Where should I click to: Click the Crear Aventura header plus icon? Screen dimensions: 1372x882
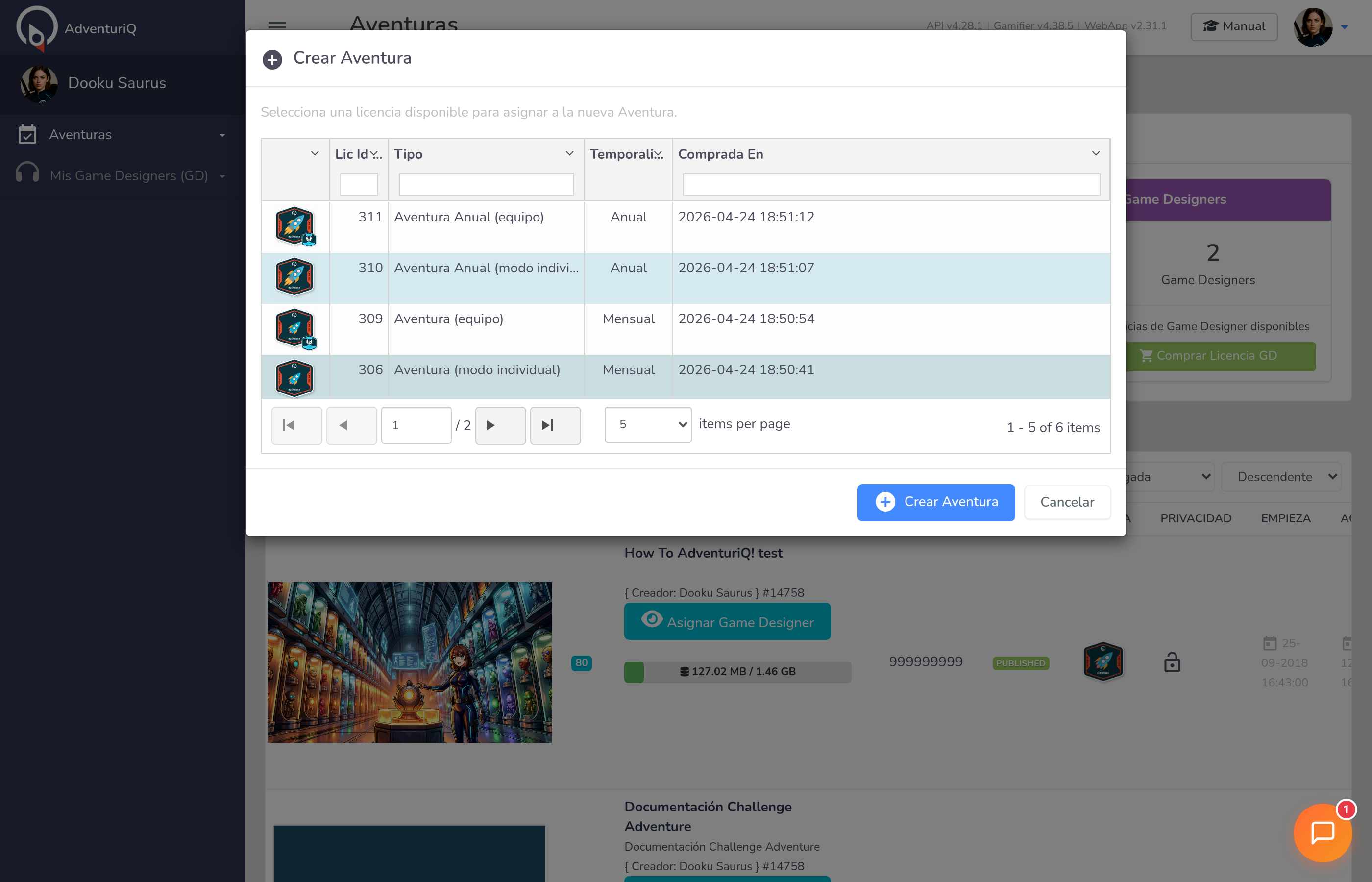[272, 59]
